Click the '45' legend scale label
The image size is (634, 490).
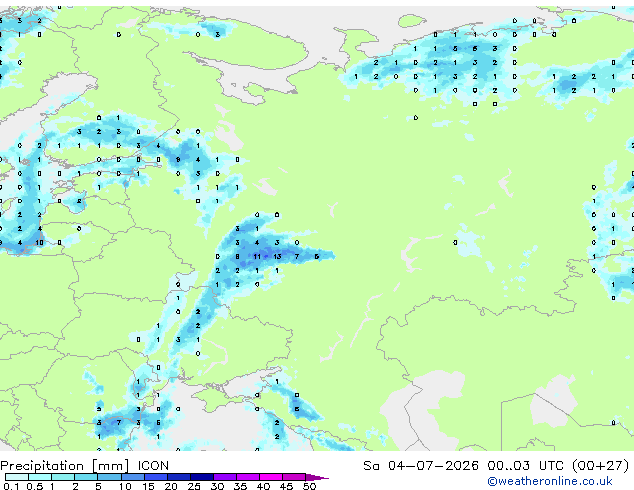(286, 486)
